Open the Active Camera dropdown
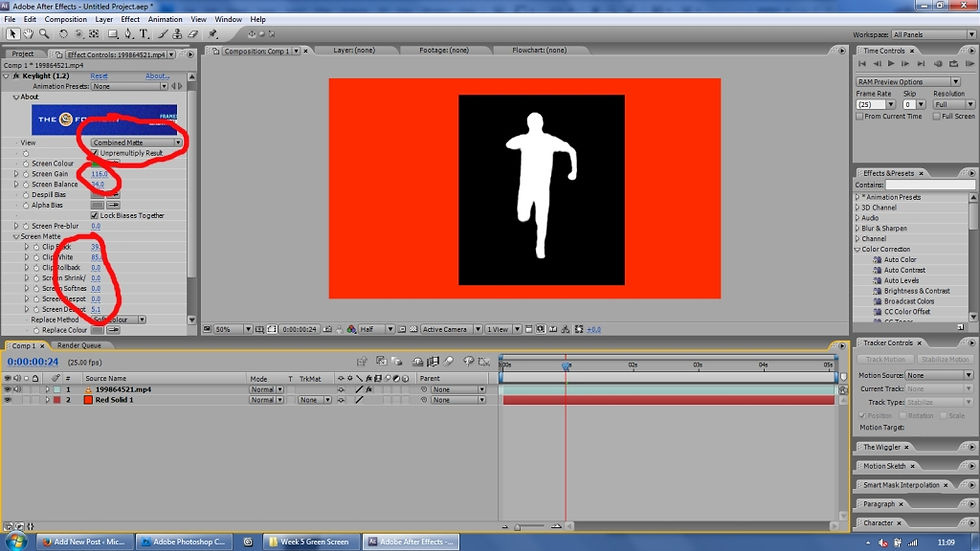 (451, 329)
